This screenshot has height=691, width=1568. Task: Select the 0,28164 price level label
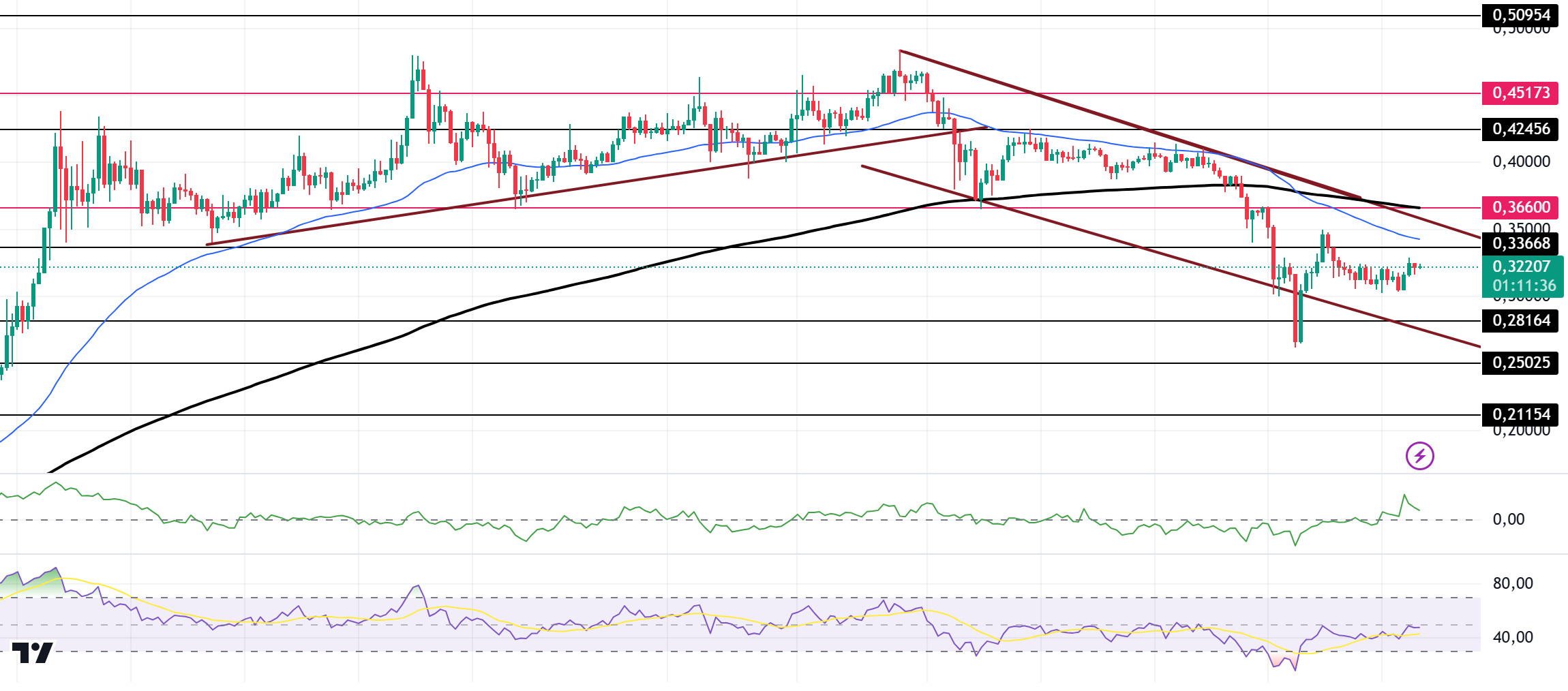coord(1520,320)
